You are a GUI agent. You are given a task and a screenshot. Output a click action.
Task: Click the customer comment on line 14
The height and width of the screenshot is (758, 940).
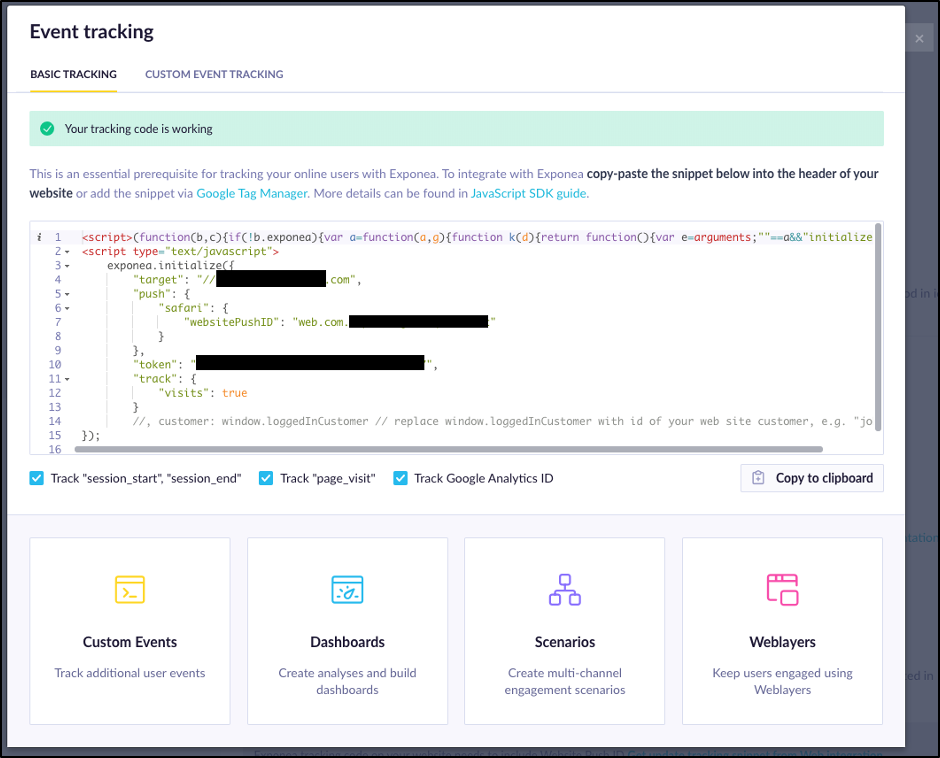coord(502,421)
